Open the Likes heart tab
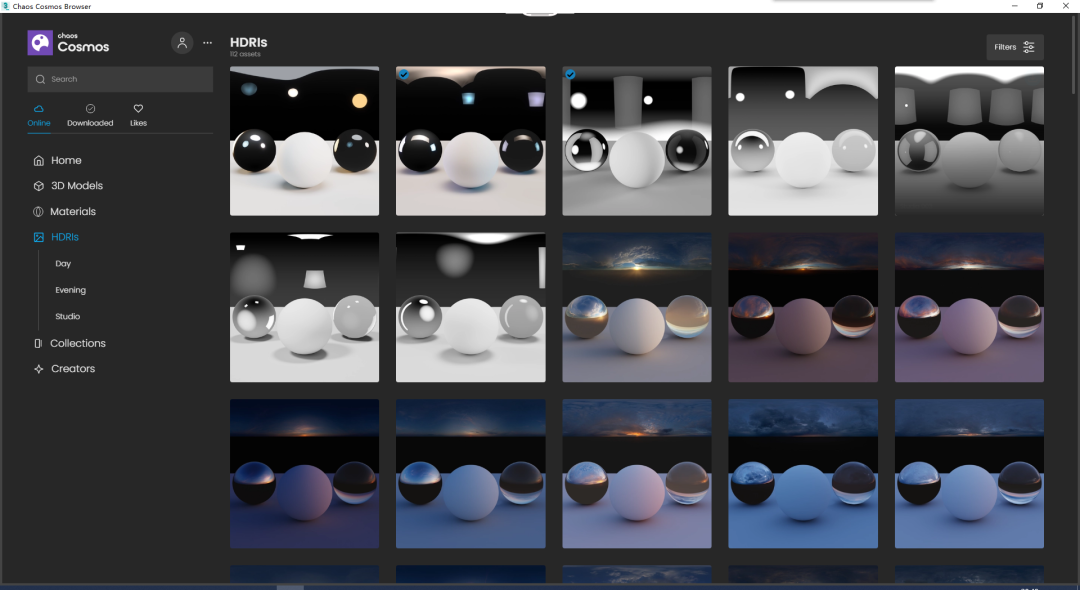The height and width of the screenshot is (590, 1080). [x=138, y=115]
